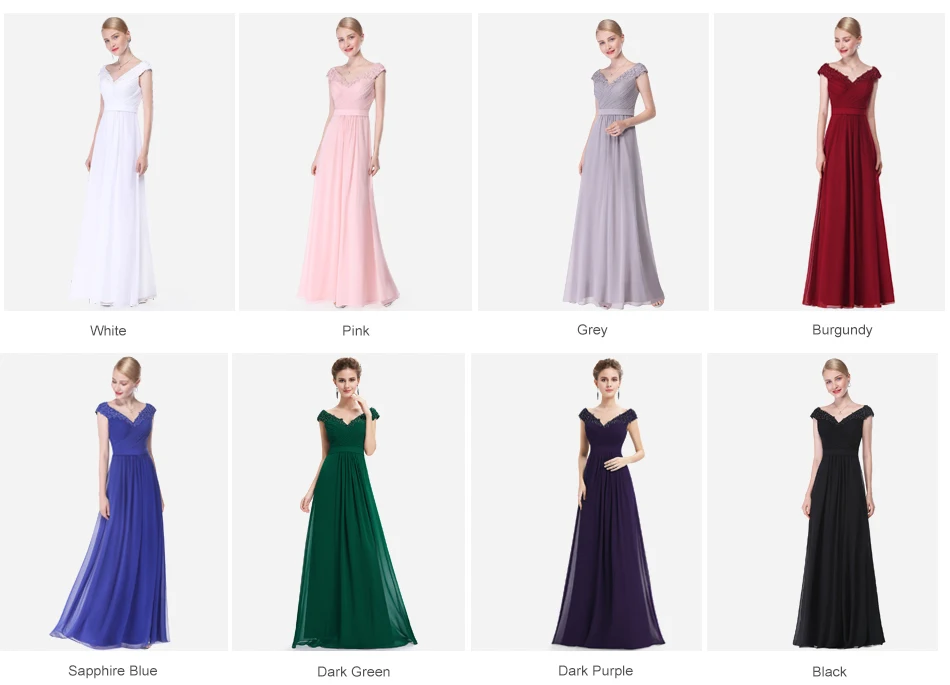Open the Grey dress photo
This screenshot has width=950, height=685.
[593, 162]
